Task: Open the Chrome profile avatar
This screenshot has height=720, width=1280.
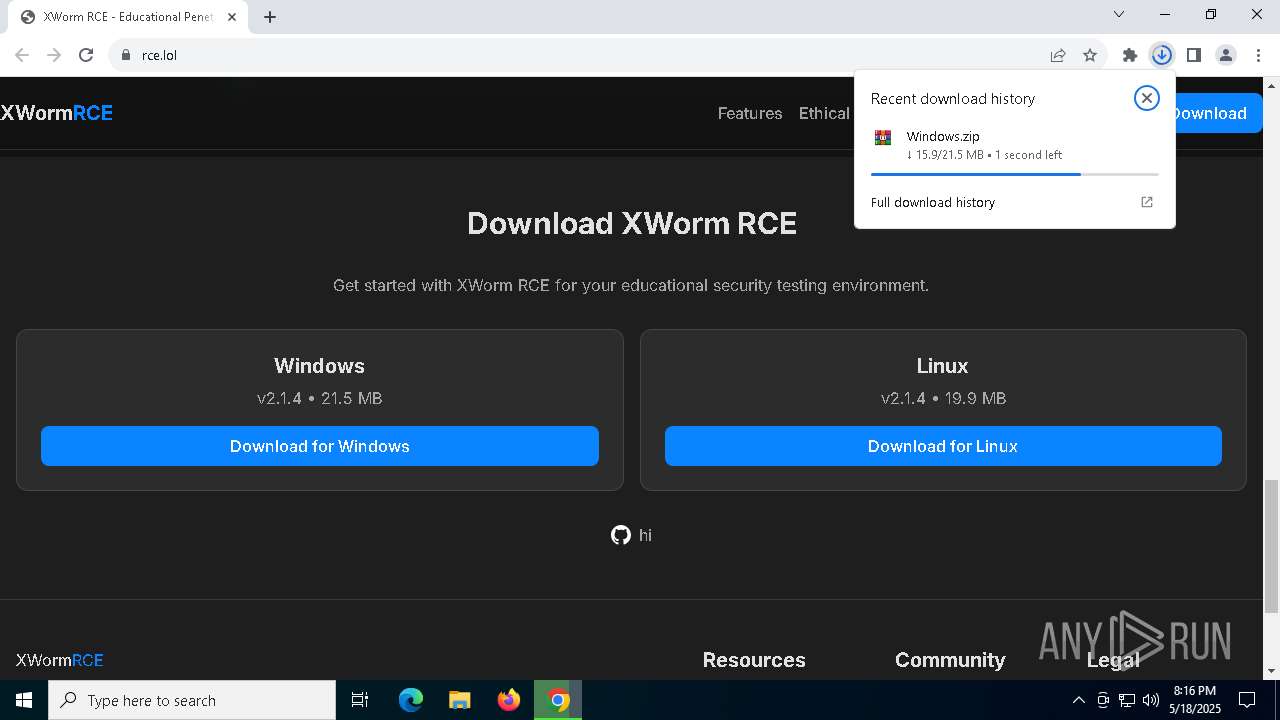Action: (x=1226, y=55)
